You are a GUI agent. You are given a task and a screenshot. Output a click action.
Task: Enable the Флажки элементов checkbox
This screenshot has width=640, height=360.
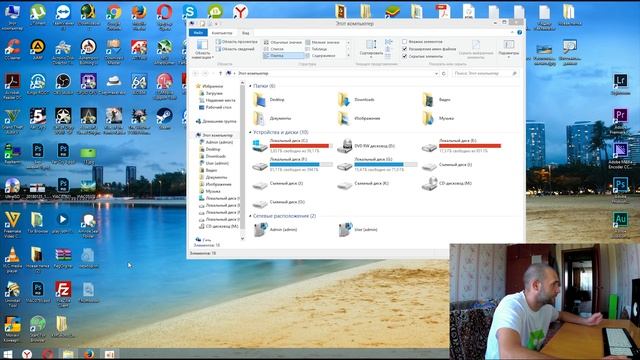click(404, 42)
